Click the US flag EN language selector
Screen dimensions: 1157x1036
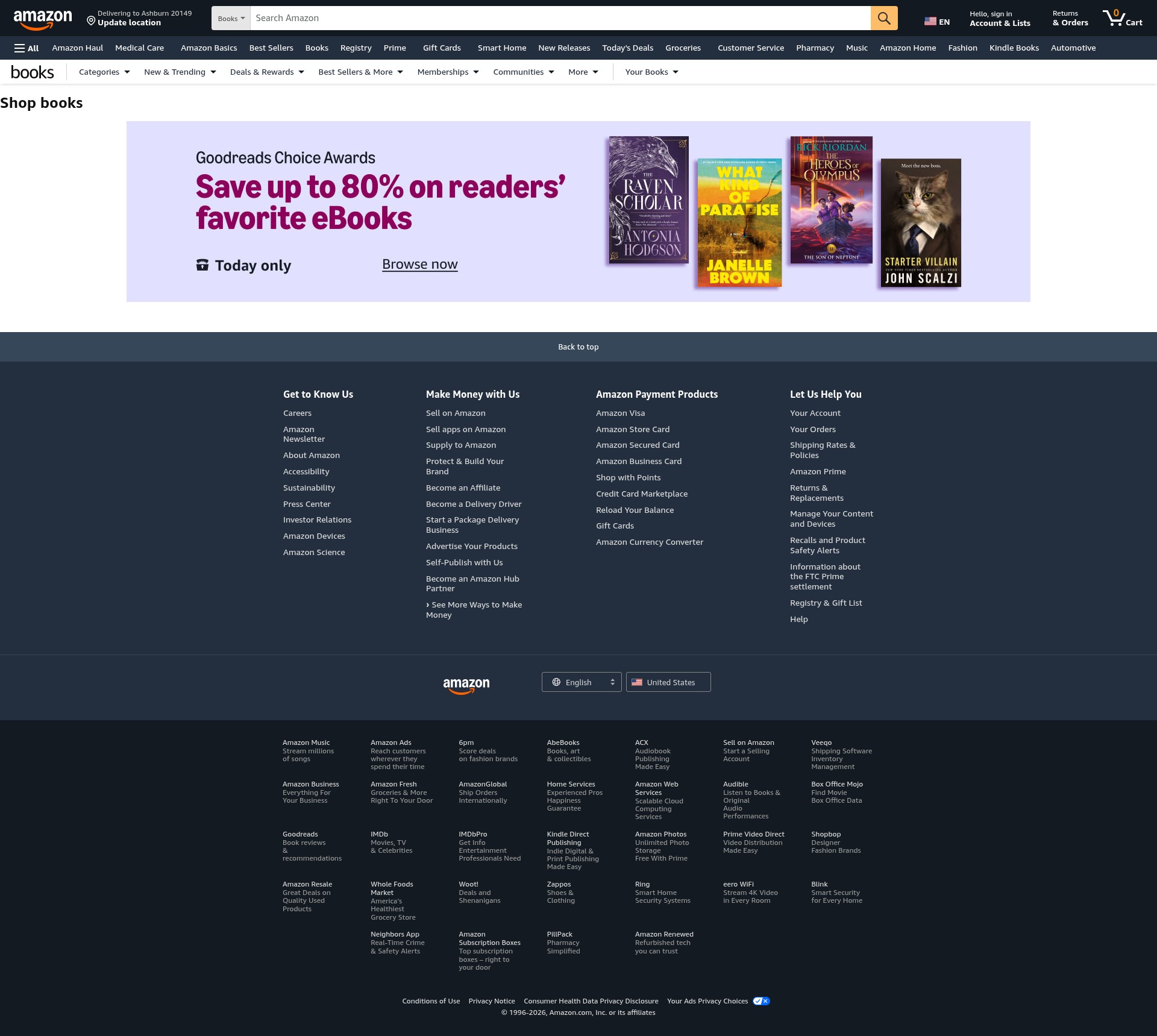(937, 22)
